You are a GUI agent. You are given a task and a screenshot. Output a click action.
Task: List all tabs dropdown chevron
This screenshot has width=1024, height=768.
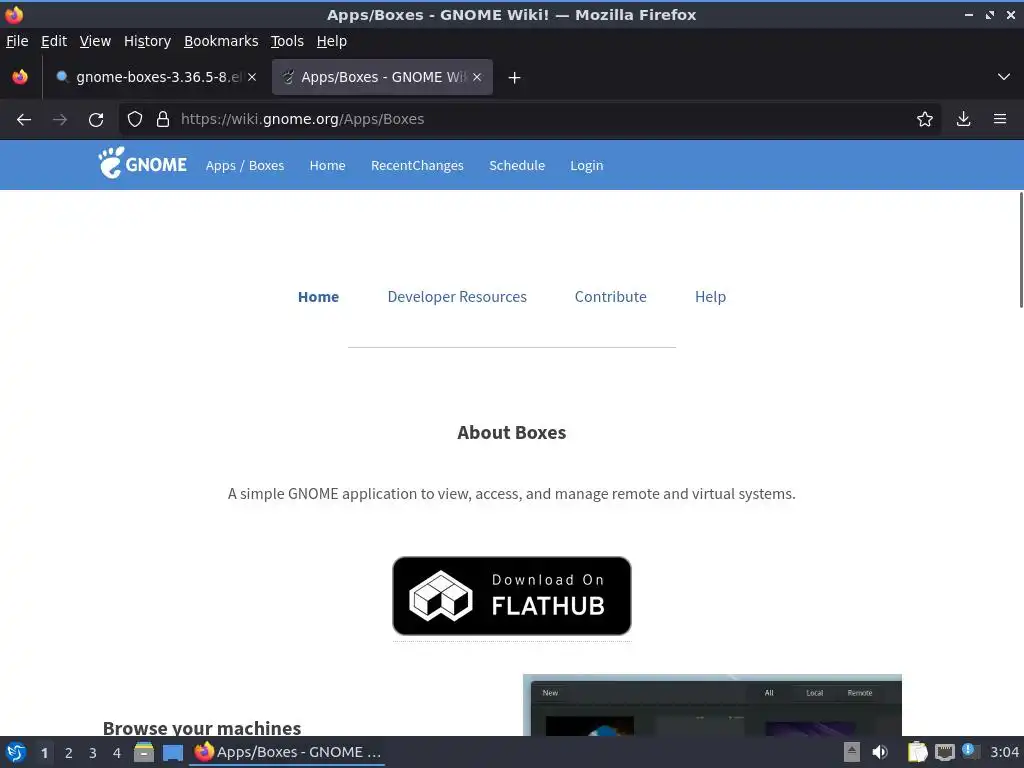pyautogui.click(x=1004, y=77)
